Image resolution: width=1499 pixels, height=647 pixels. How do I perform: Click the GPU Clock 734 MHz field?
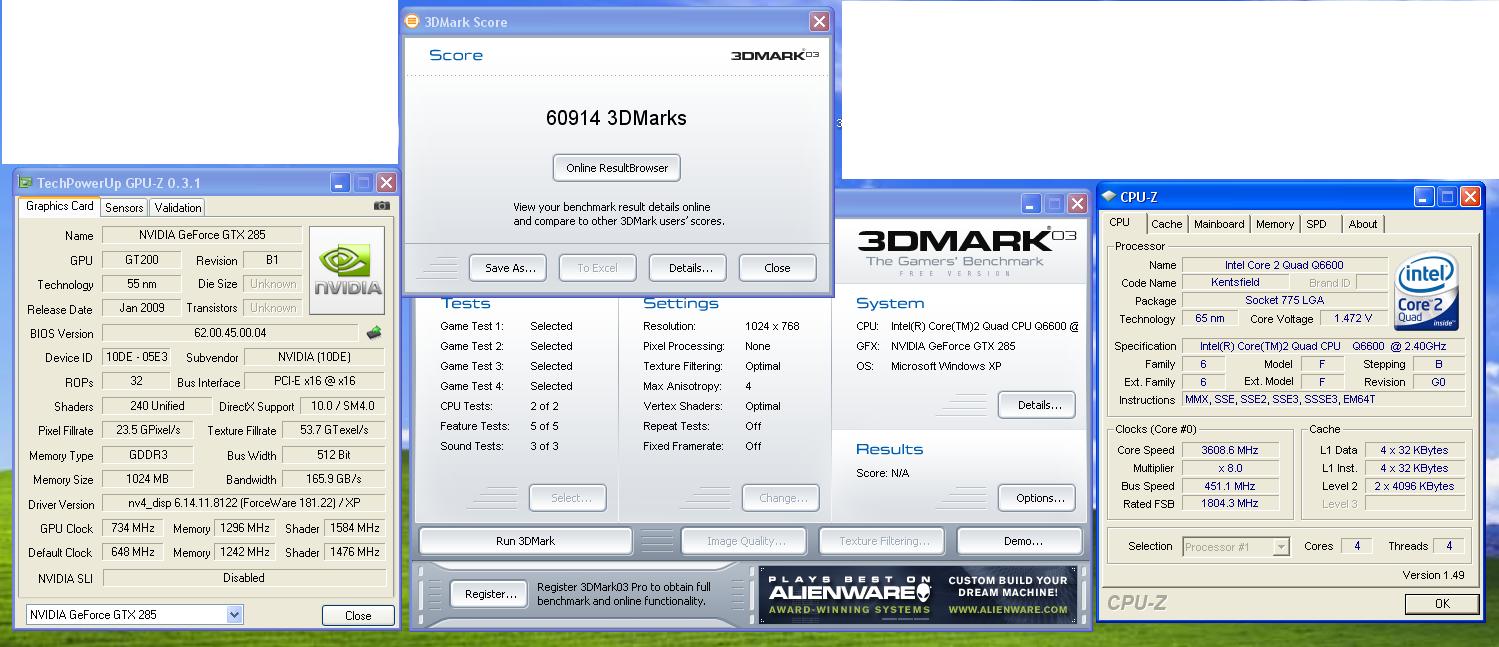130,528
